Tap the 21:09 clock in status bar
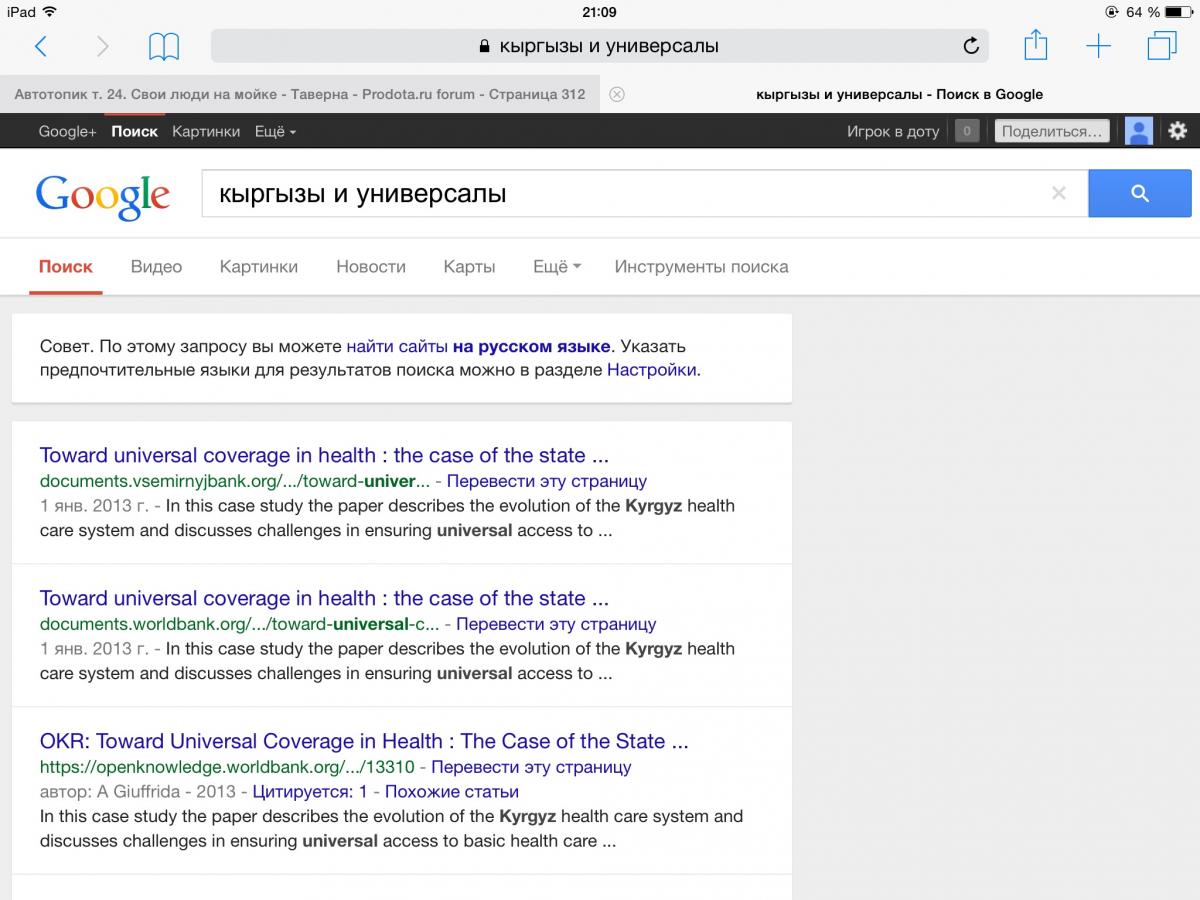The image size is (1200, 900). 599,12
